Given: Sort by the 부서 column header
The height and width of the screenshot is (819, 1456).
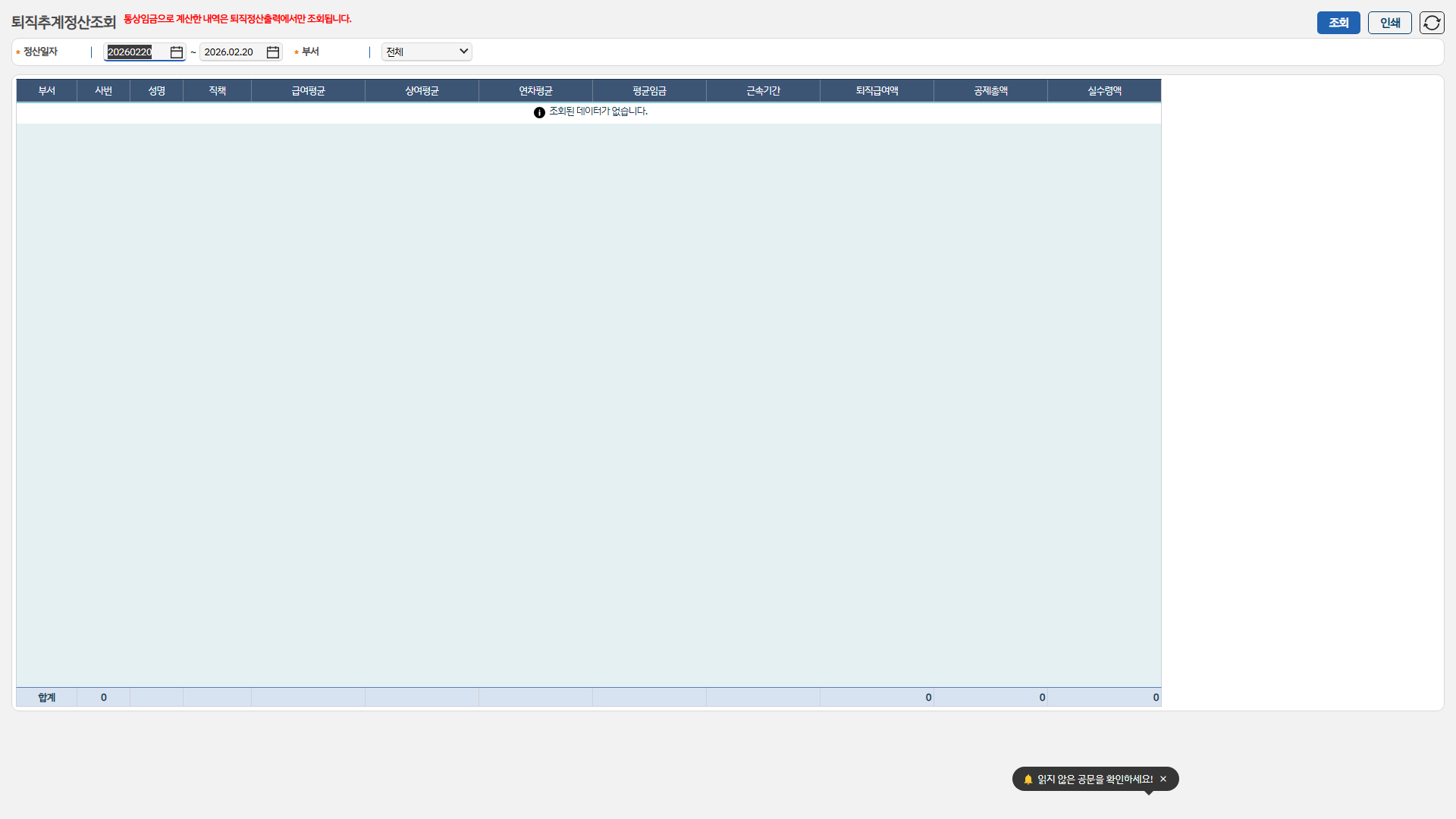Looking at the screenshot, I should tap(47, 91).
